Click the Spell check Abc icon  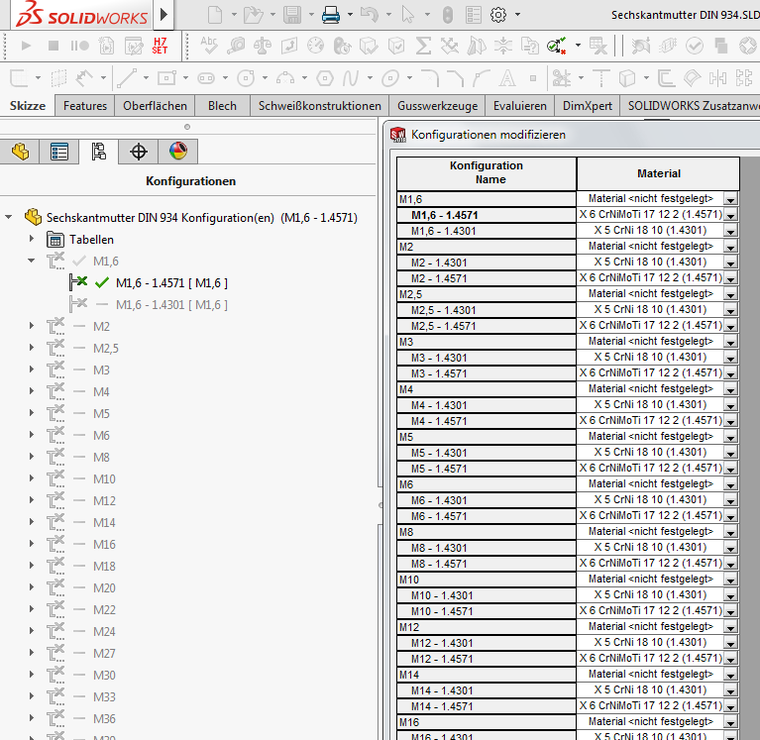208,46
